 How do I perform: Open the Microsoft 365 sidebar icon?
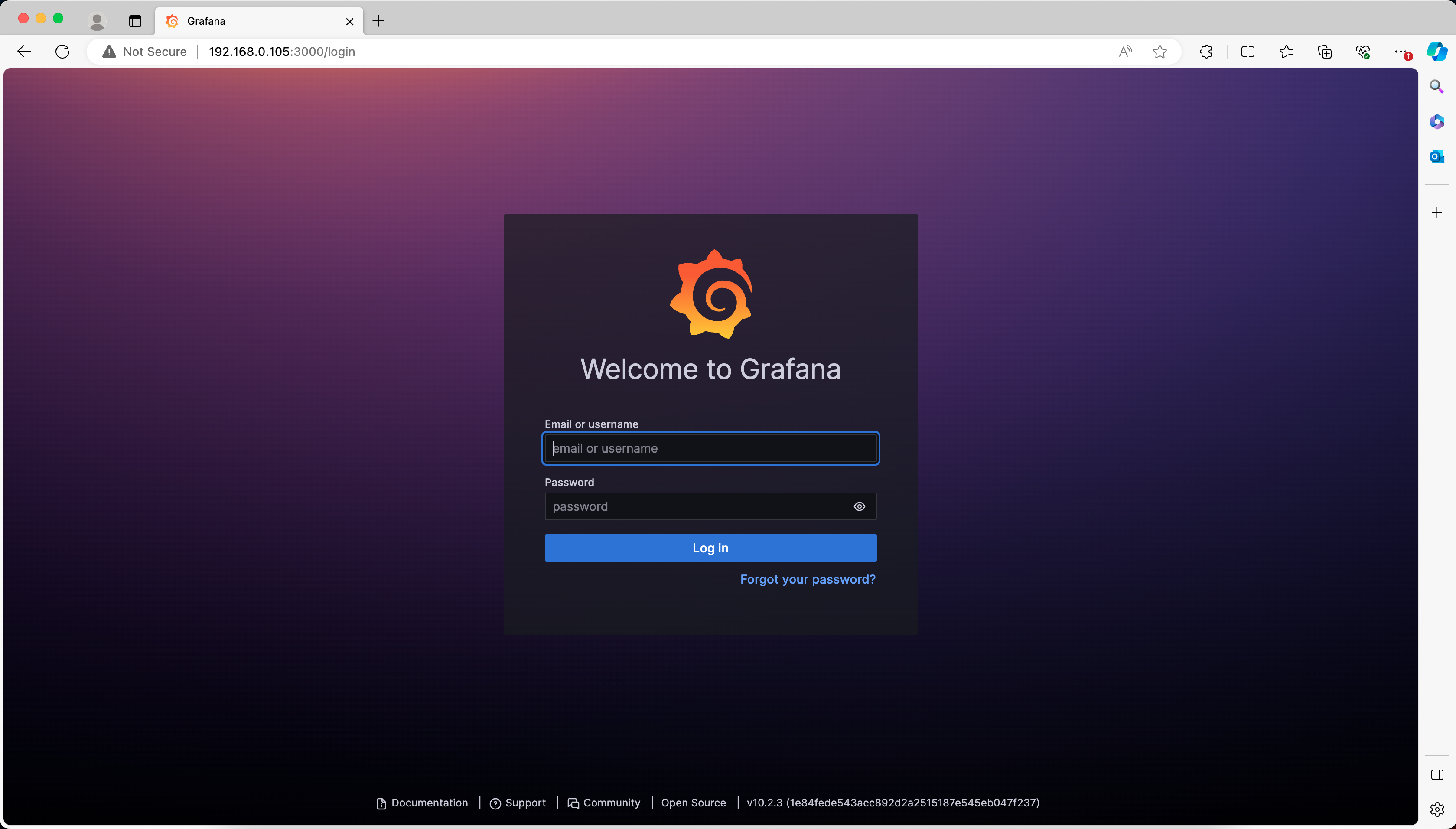point(1436,121)
